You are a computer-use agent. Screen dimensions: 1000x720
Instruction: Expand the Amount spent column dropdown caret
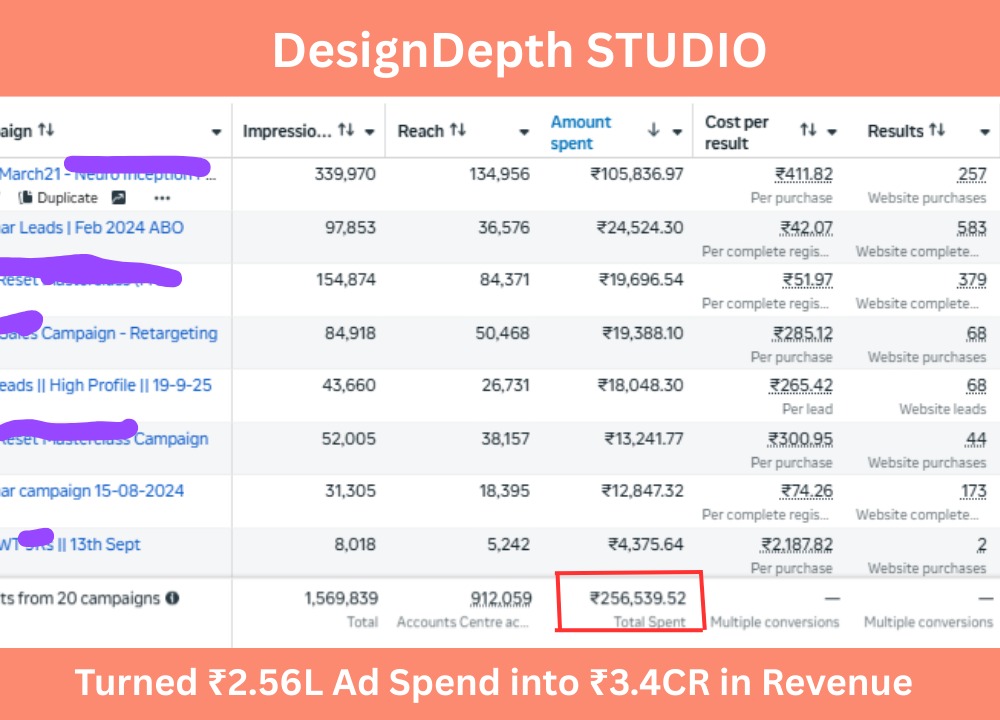[677, 132]
